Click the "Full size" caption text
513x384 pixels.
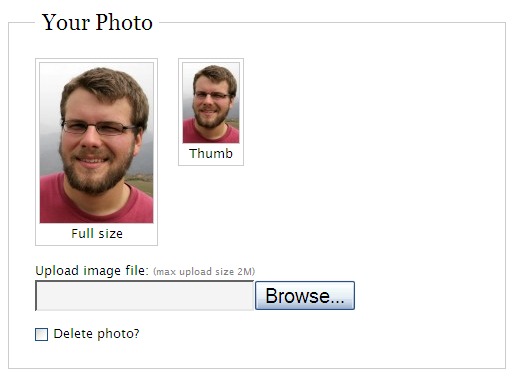[97, 234]
